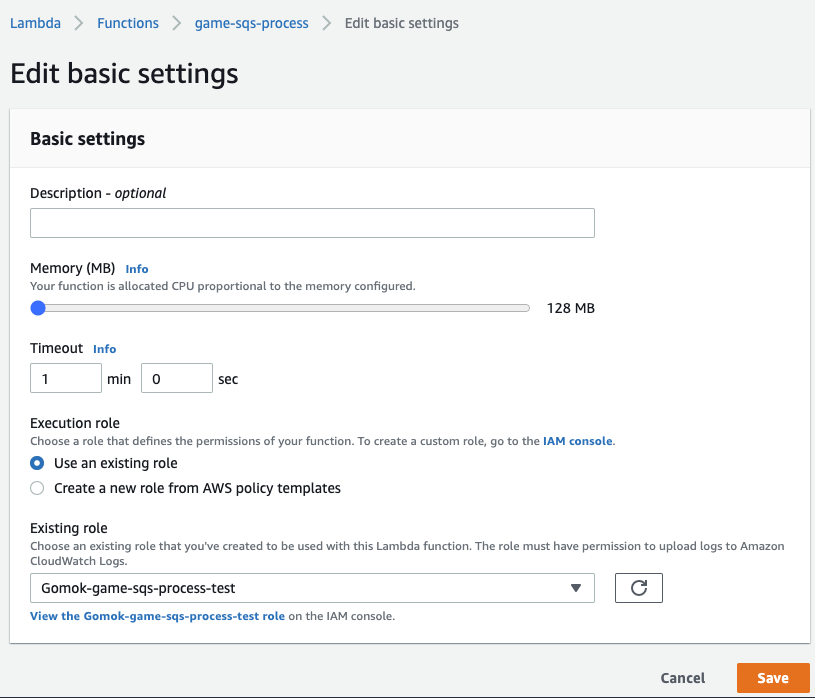
Task: Open the Memory Info link
Action: [137, 269]
